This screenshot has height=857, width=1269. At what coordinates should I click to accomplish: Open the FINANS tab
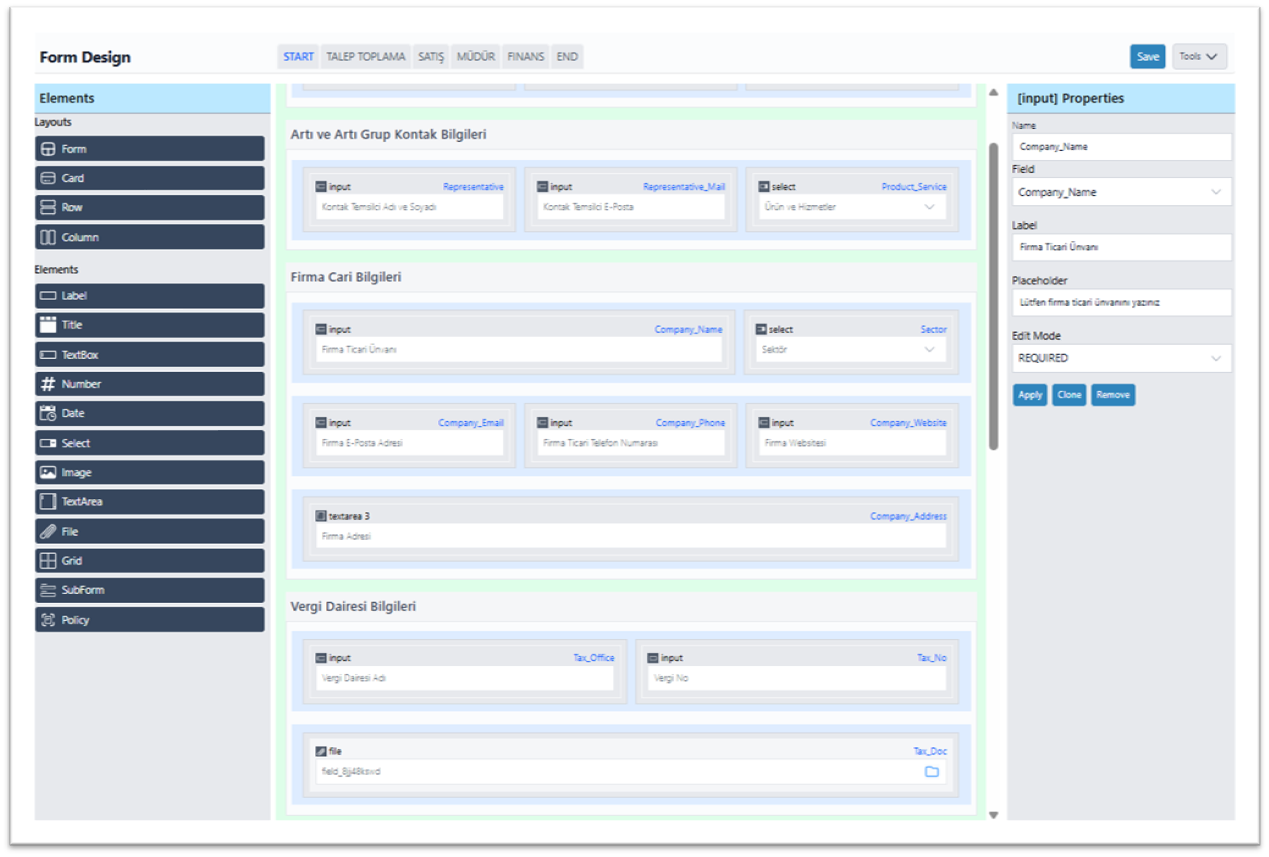click(x=525, y=57)
